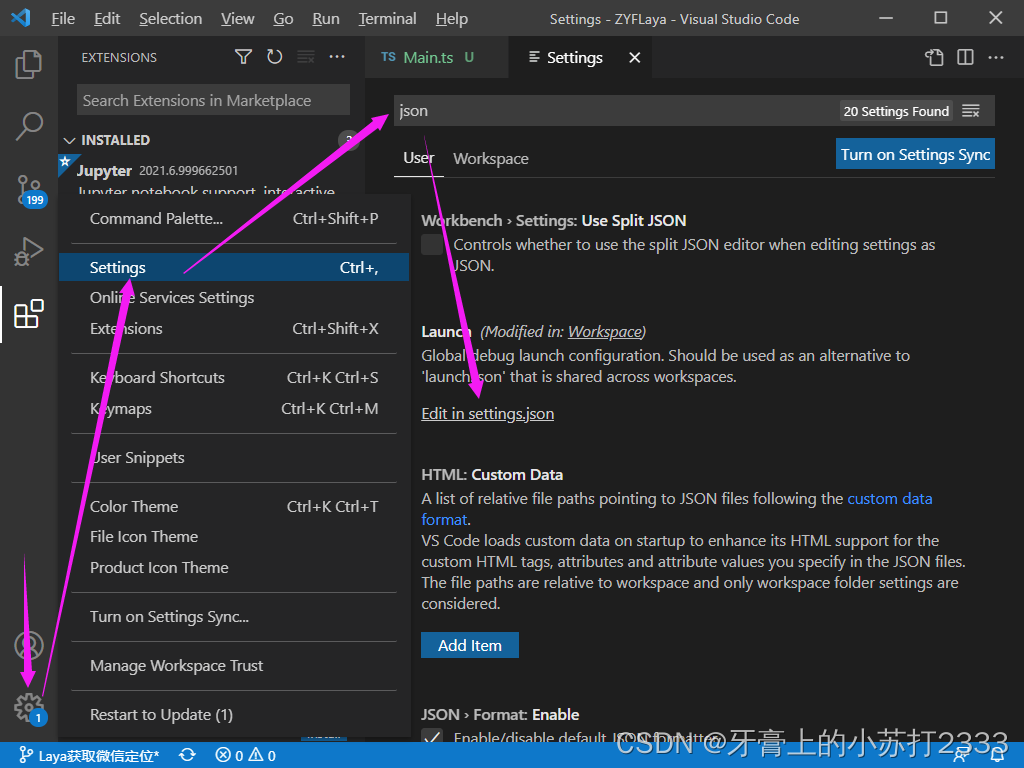
Task: Filter extensions using the funnel icon
Action: click(244, 57)
